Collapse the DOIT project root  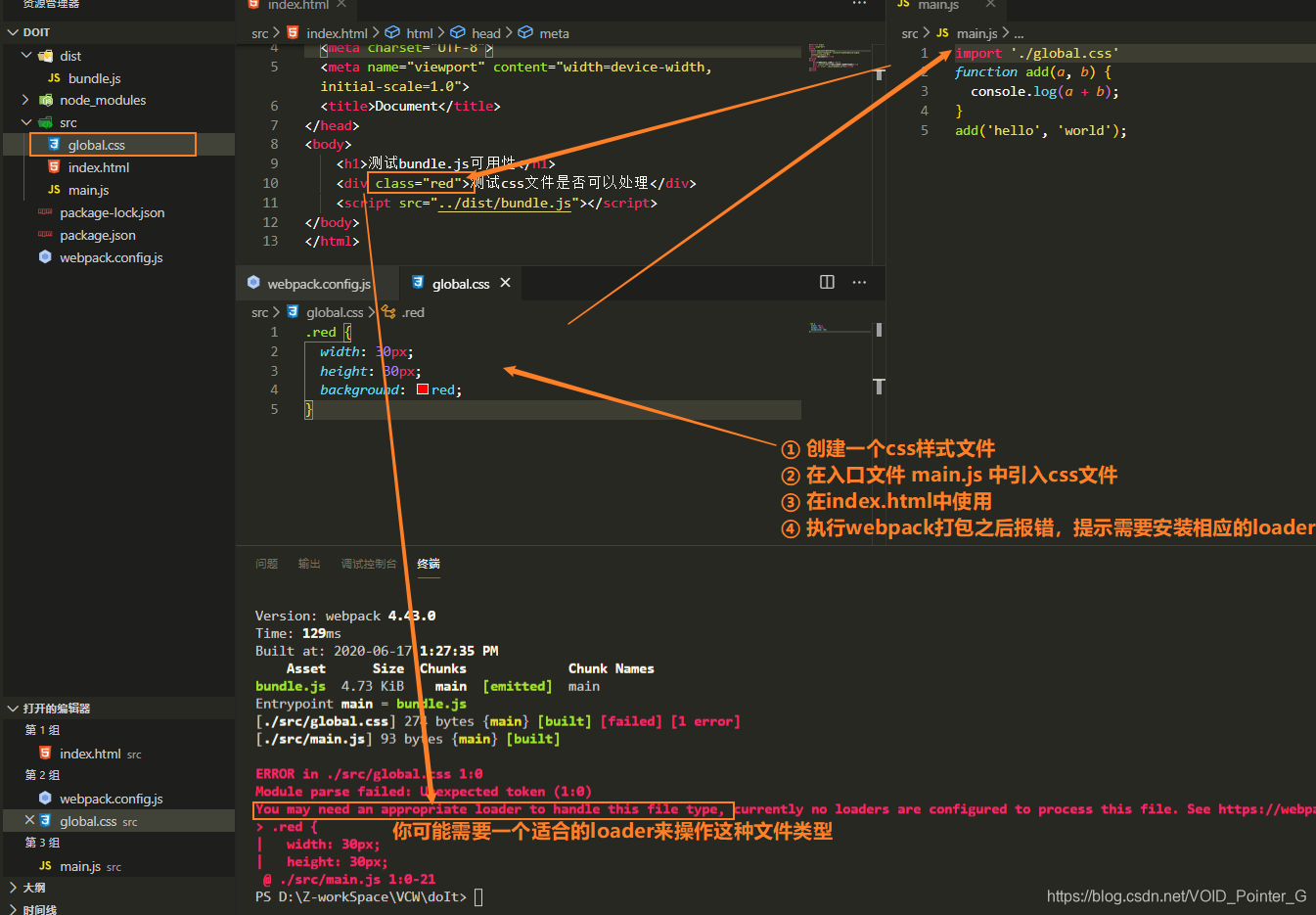pyautogui.click(x=13, y=32)
